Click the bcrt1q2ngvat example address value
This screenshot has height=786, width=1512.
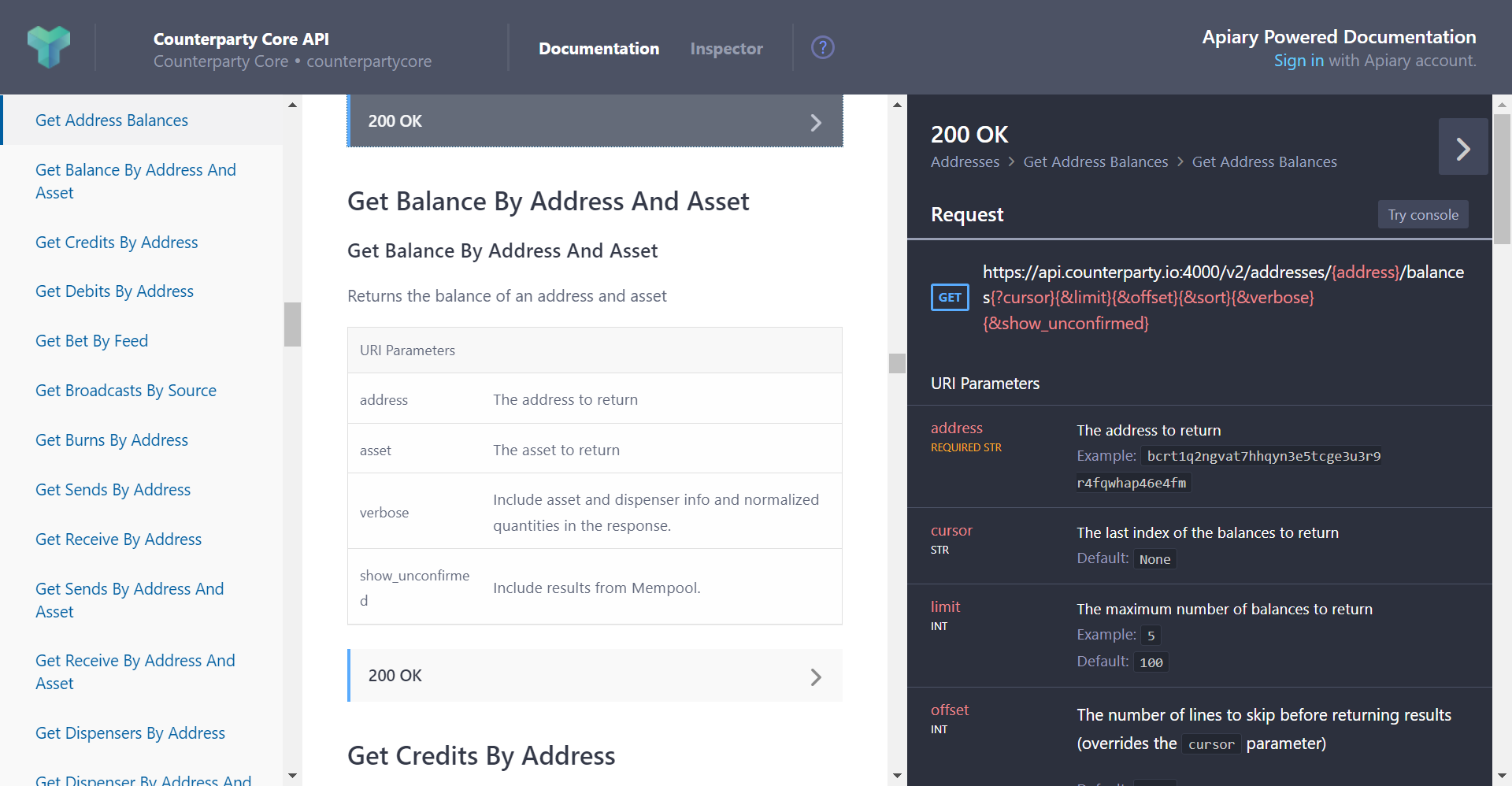click(x=1262, y=456)
